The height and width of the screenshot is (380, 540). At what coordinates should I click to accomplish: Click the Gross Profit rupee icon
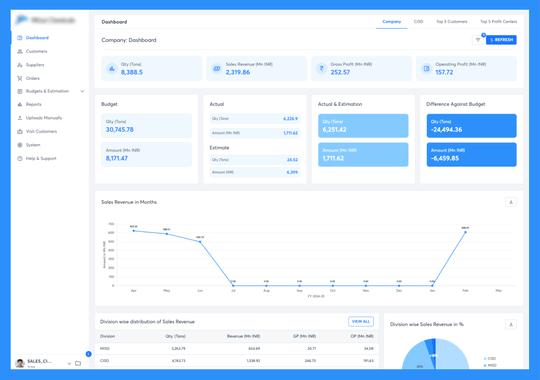point(321,69)
